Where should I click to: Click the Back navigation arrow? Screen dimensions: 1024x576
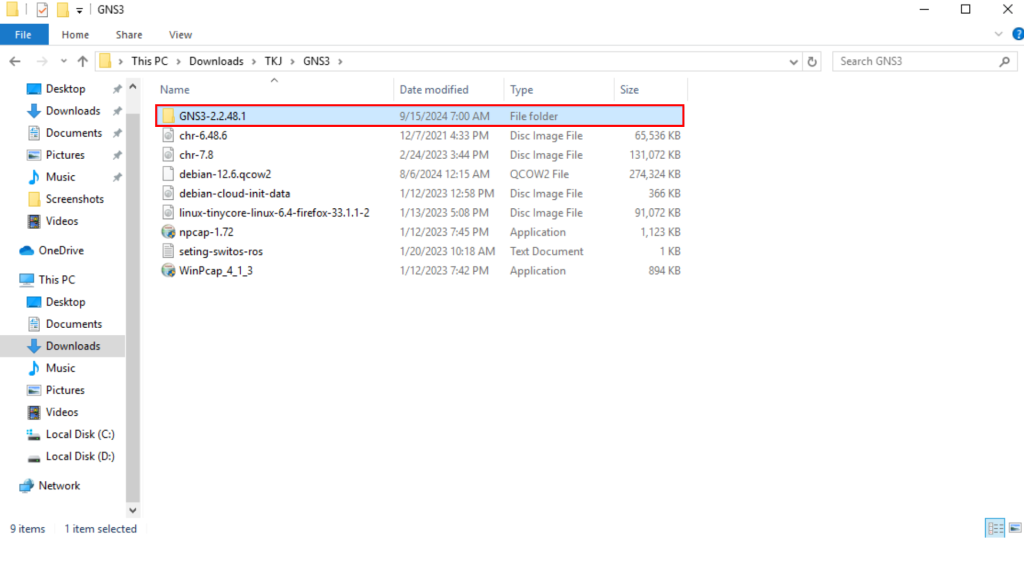[14, 61]
